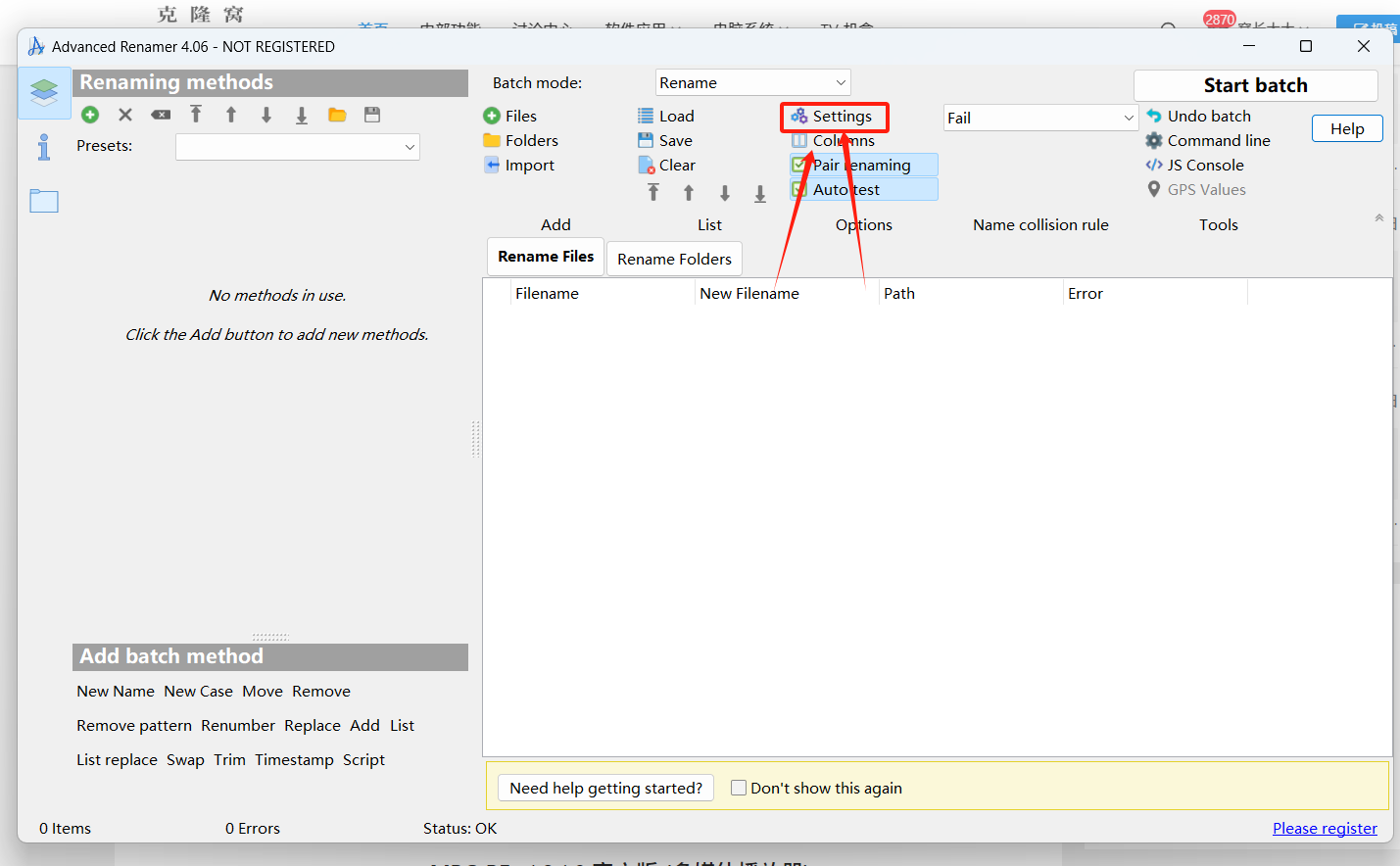Move method to top of list
Screen dimensions: 1400x866
(196, 115)
